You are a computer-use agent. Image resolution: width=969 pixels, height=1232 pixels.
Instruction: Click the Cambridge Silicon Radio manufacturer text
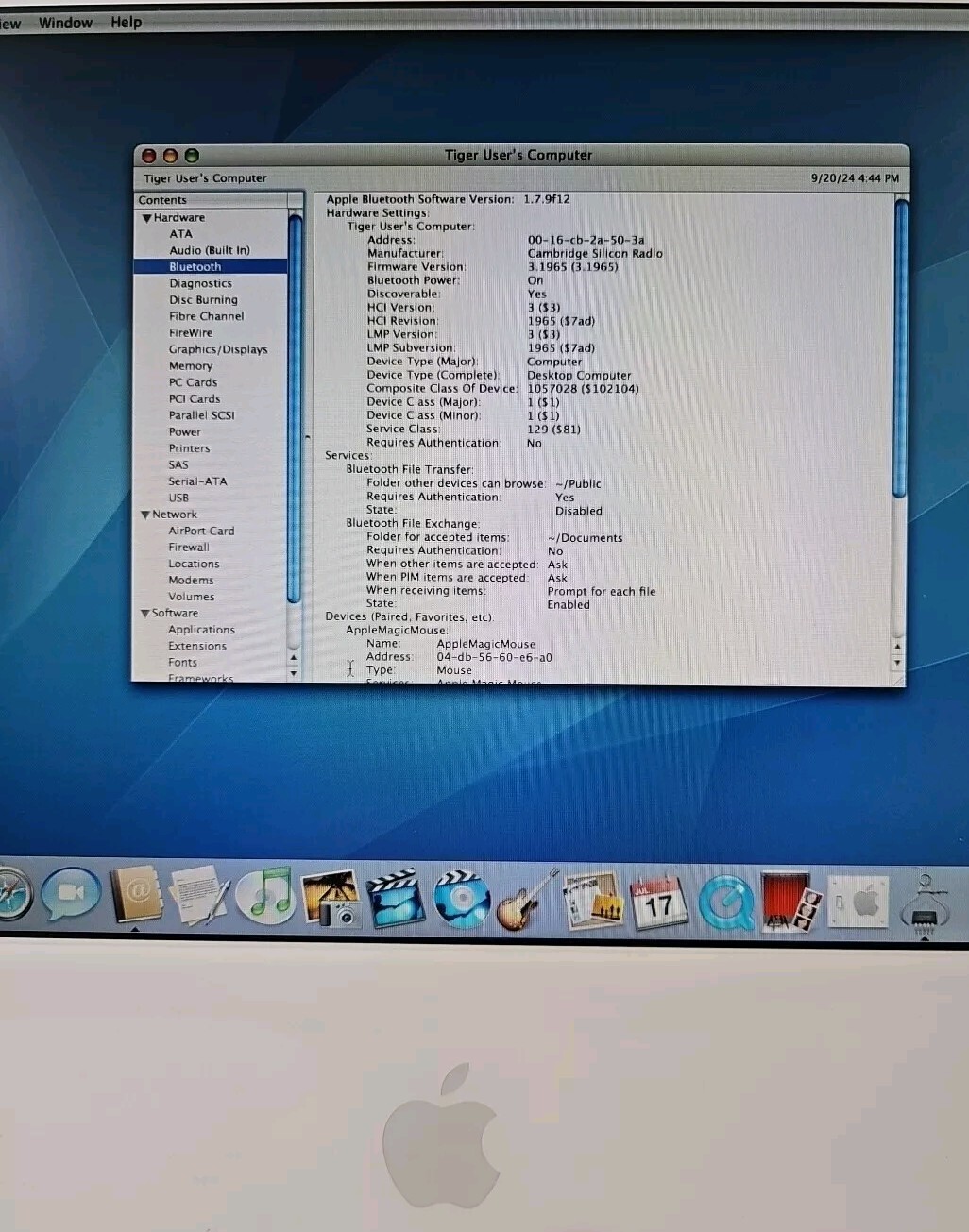pos(595,254)
